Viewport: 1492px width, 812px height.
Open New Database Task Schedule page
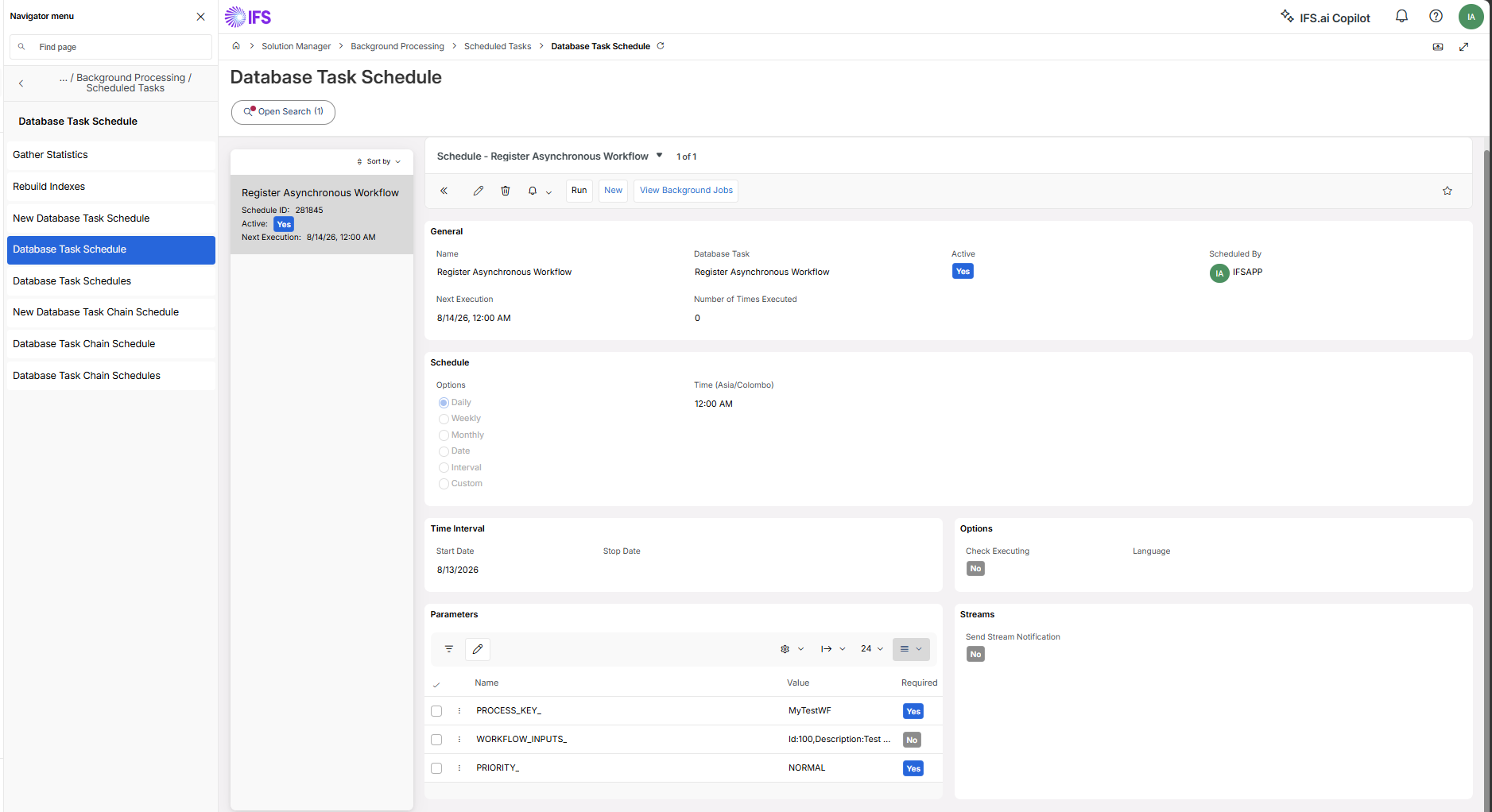click(111, 218)
